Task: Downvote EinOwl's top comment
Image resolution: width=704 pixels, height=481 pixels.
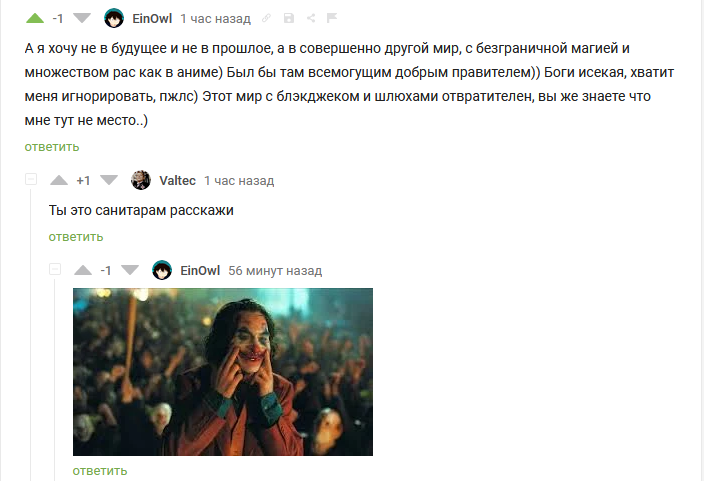Action: point(82,18)
